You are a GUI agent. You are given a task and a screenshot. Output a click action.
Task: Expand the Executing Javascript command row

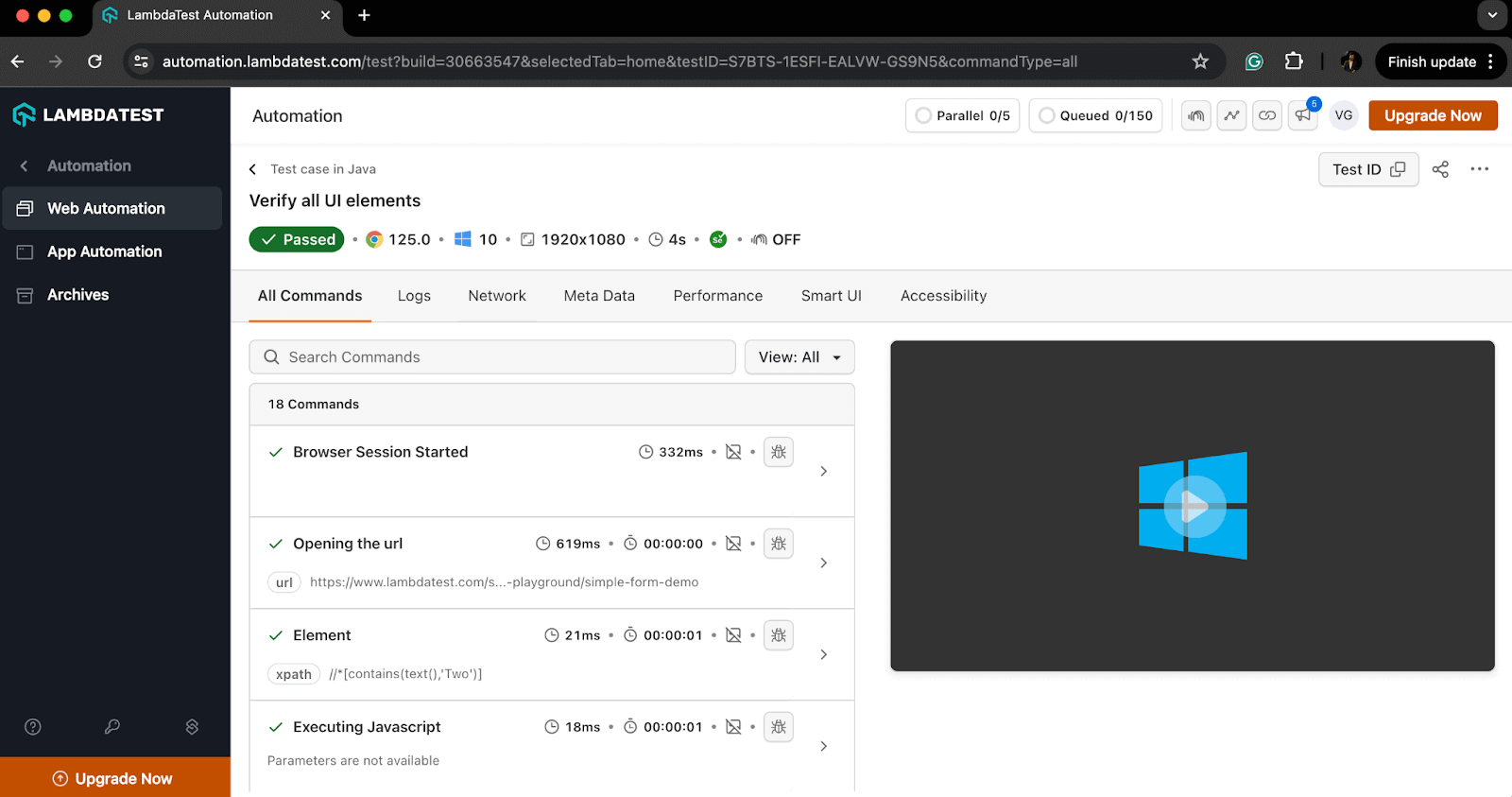(823, 746)
